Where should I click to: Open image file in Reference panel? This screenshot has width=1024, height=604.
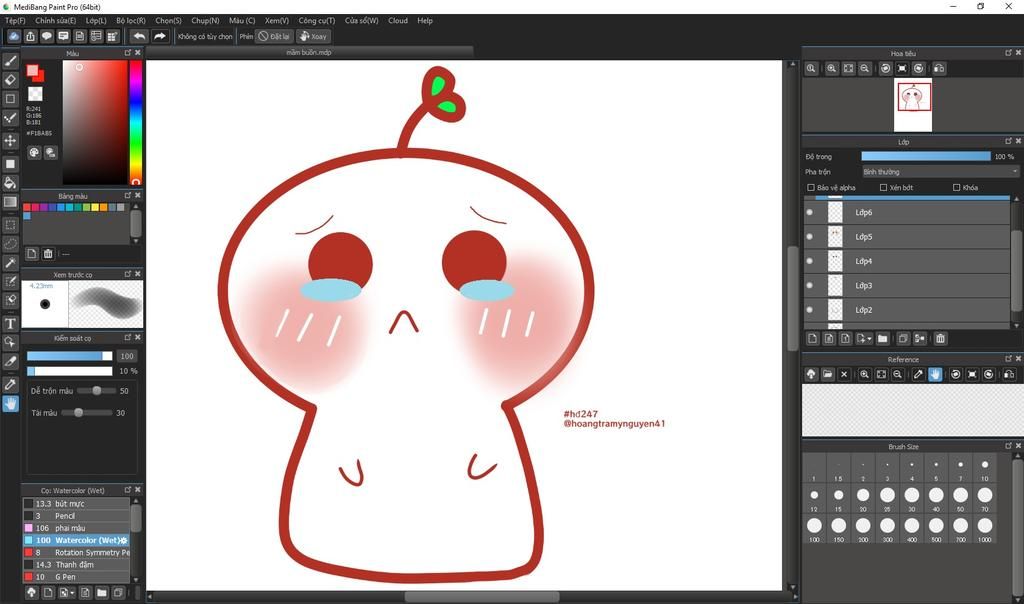pos(827,374)
